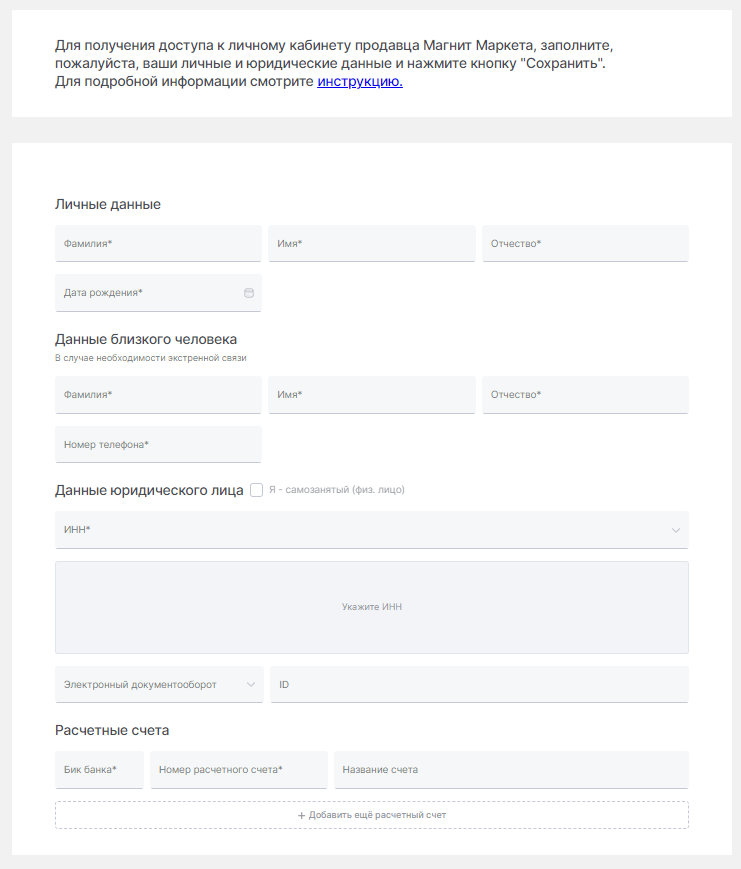Click the Номер расчетного счета field
Viewport: 741px width, 869px height.
tap(239, 769)
